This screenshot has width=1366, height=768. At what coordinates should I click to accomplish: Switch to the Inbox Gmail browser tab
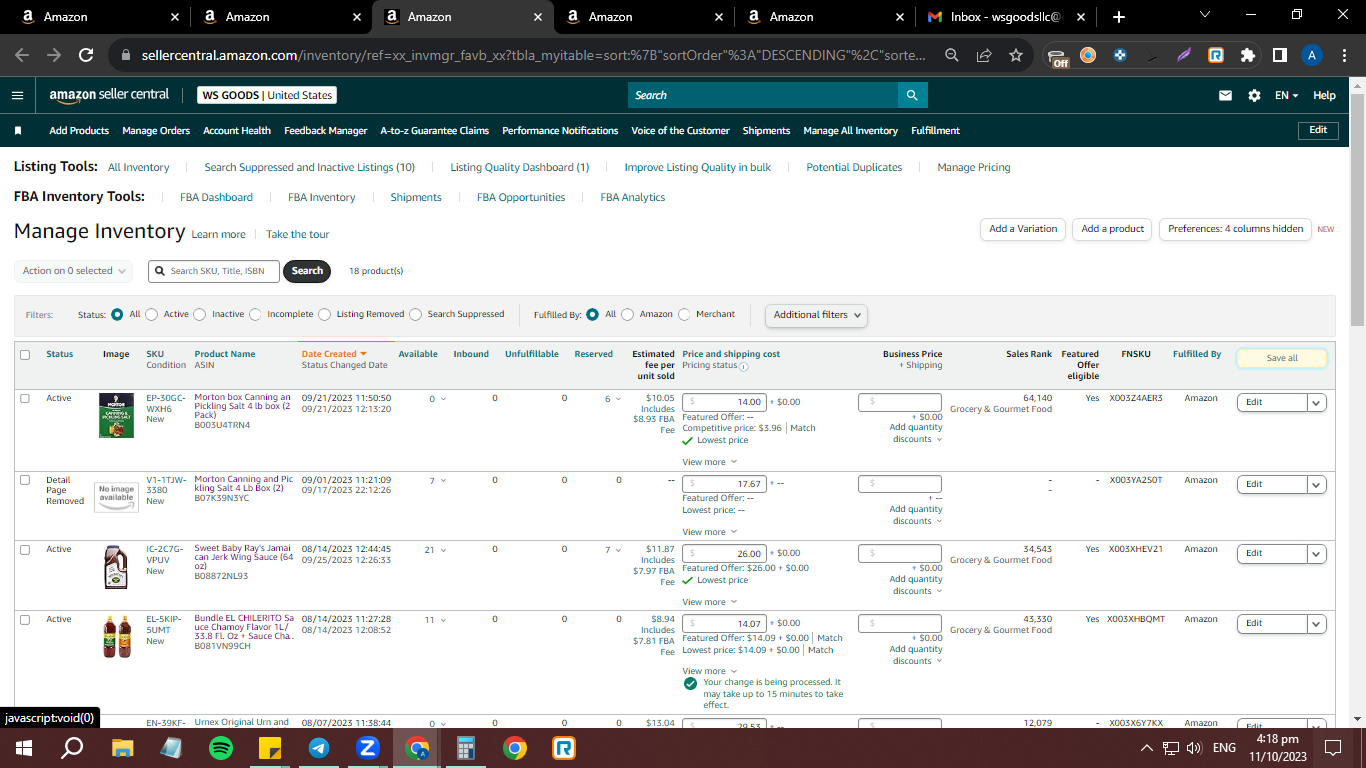pyautogui.click(x=1005, y=17)
